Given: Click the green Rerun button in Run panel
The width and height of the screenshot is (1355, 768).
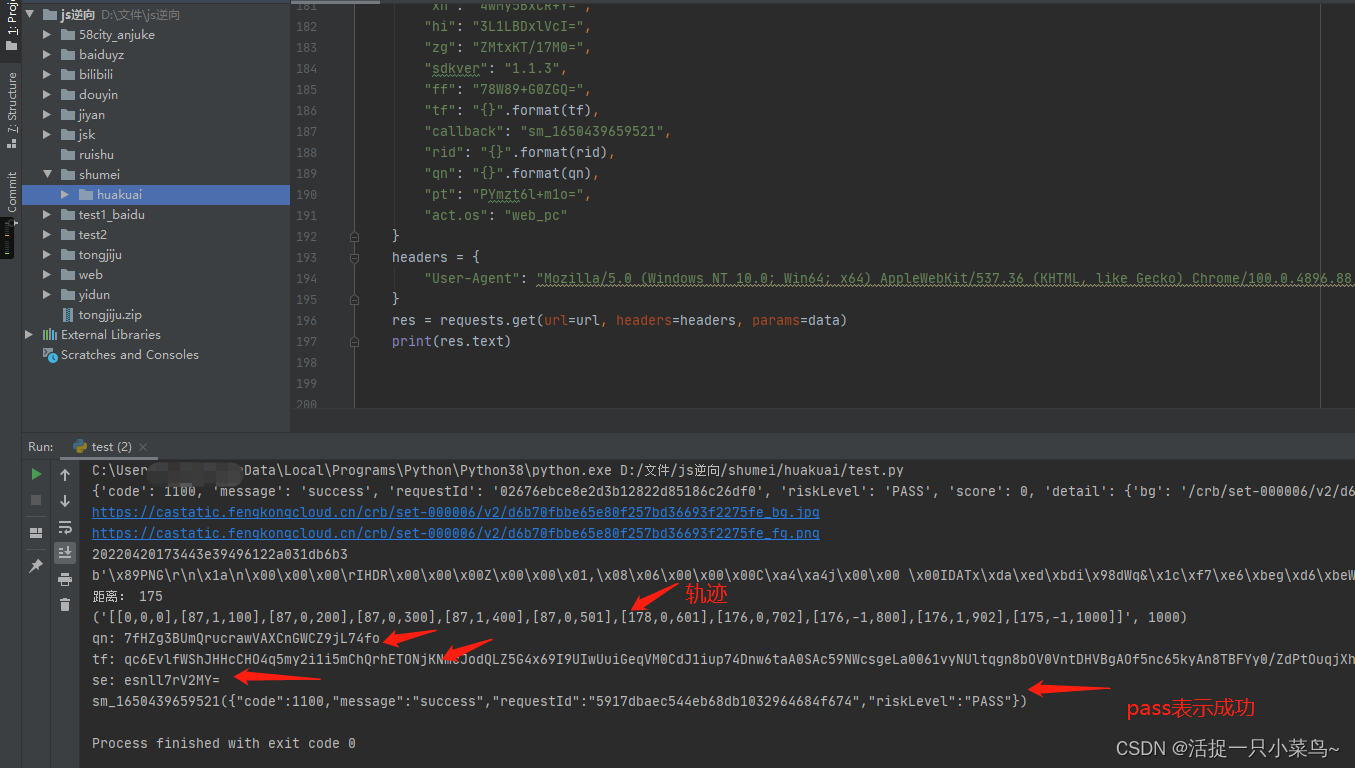Looking at the screenshot, I should (x=36, y=474).
